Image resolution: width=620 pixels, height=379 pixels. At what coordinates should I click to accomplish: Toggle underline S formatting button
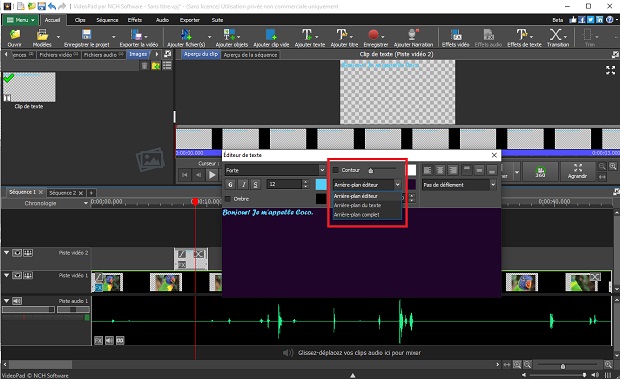(x=256, y=184)
